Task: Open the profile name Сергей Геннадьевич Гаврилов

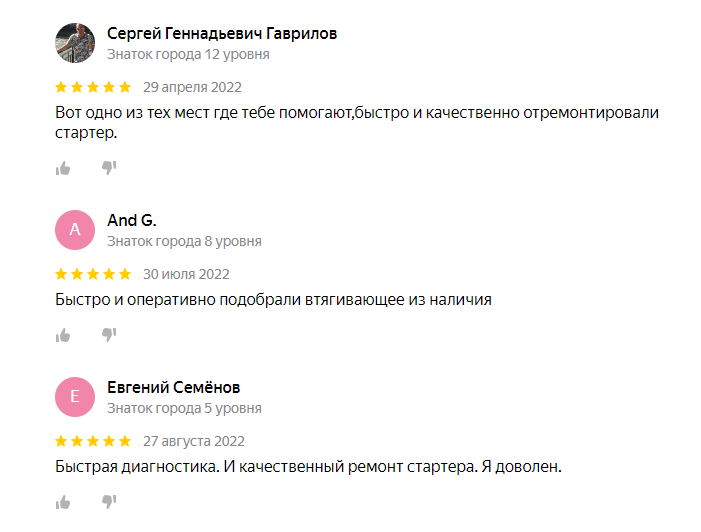Action: click(x=222, y=34)
